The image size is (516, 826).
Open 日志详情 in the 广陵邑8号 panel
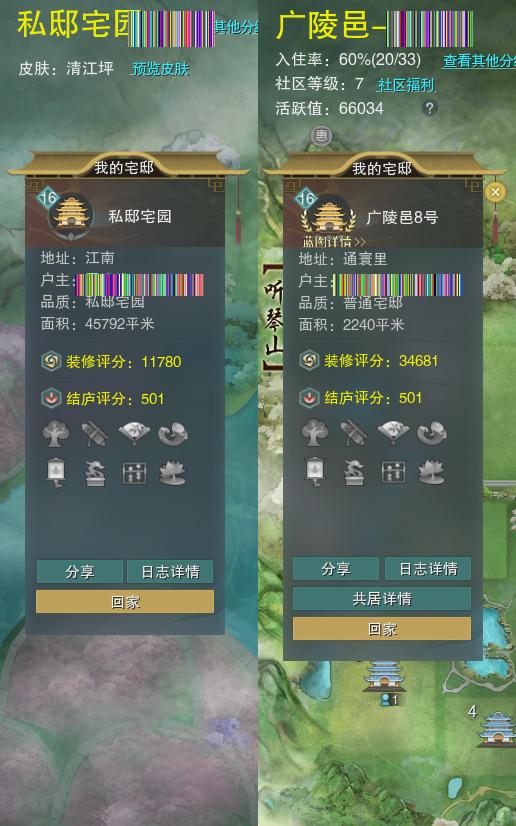[428, 568]
